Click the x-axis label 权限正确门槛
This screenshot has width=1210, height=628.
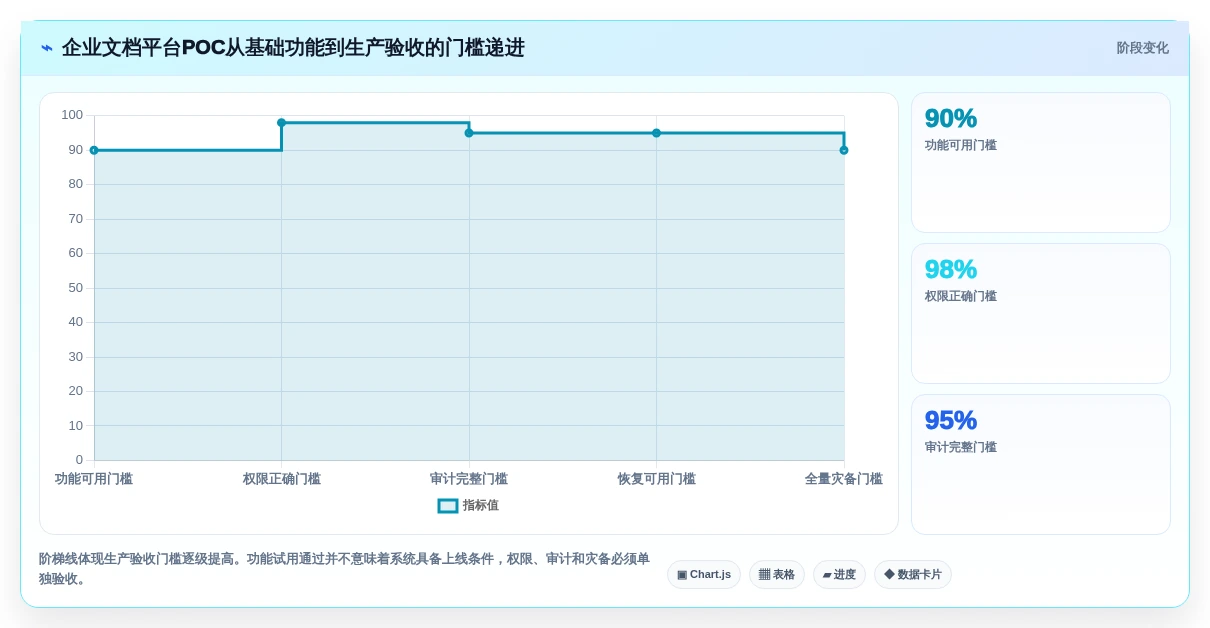tap(281, 479)
